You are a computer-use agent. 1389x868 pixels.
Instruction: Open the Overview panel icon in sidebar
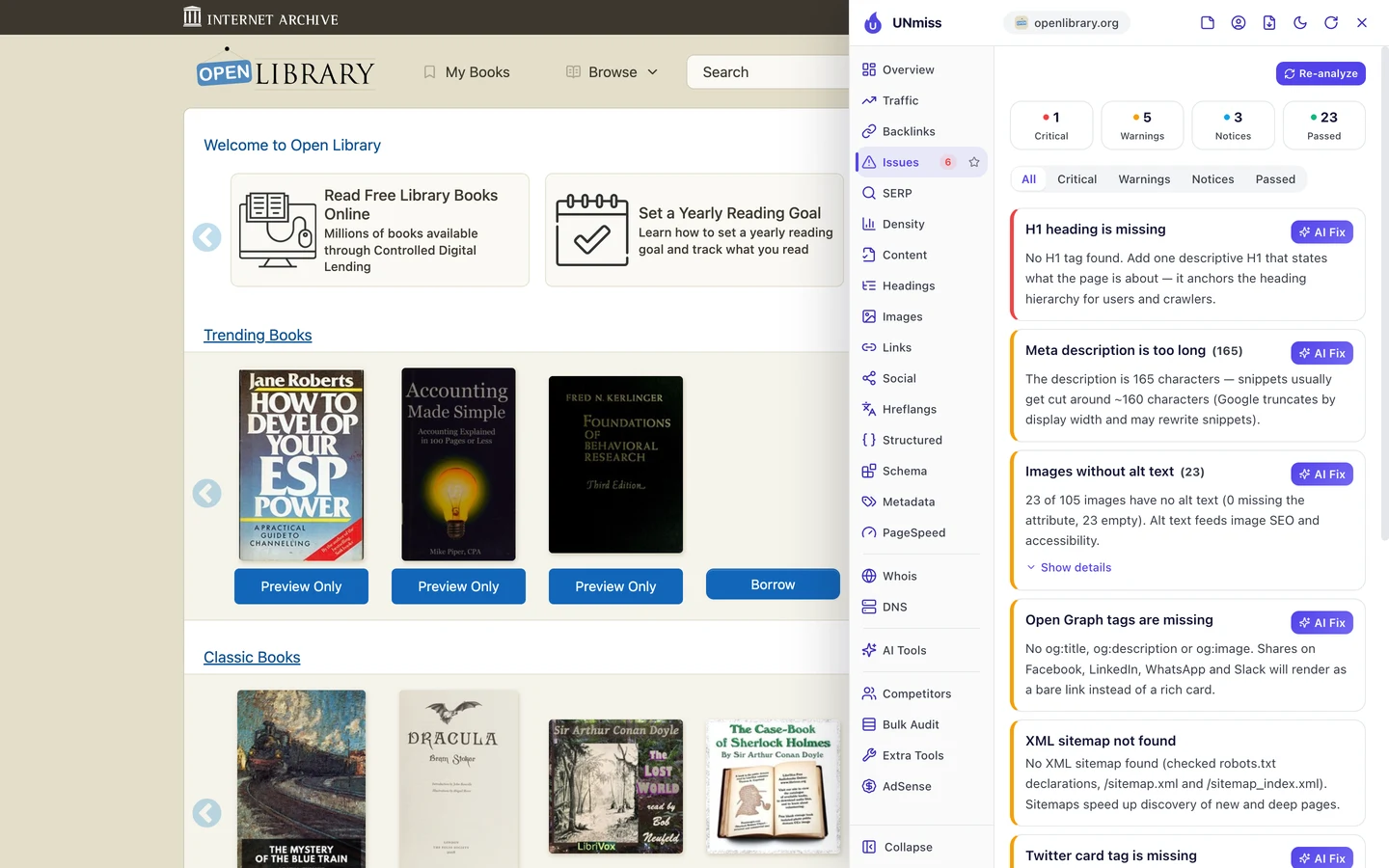[x=869, y=69]
